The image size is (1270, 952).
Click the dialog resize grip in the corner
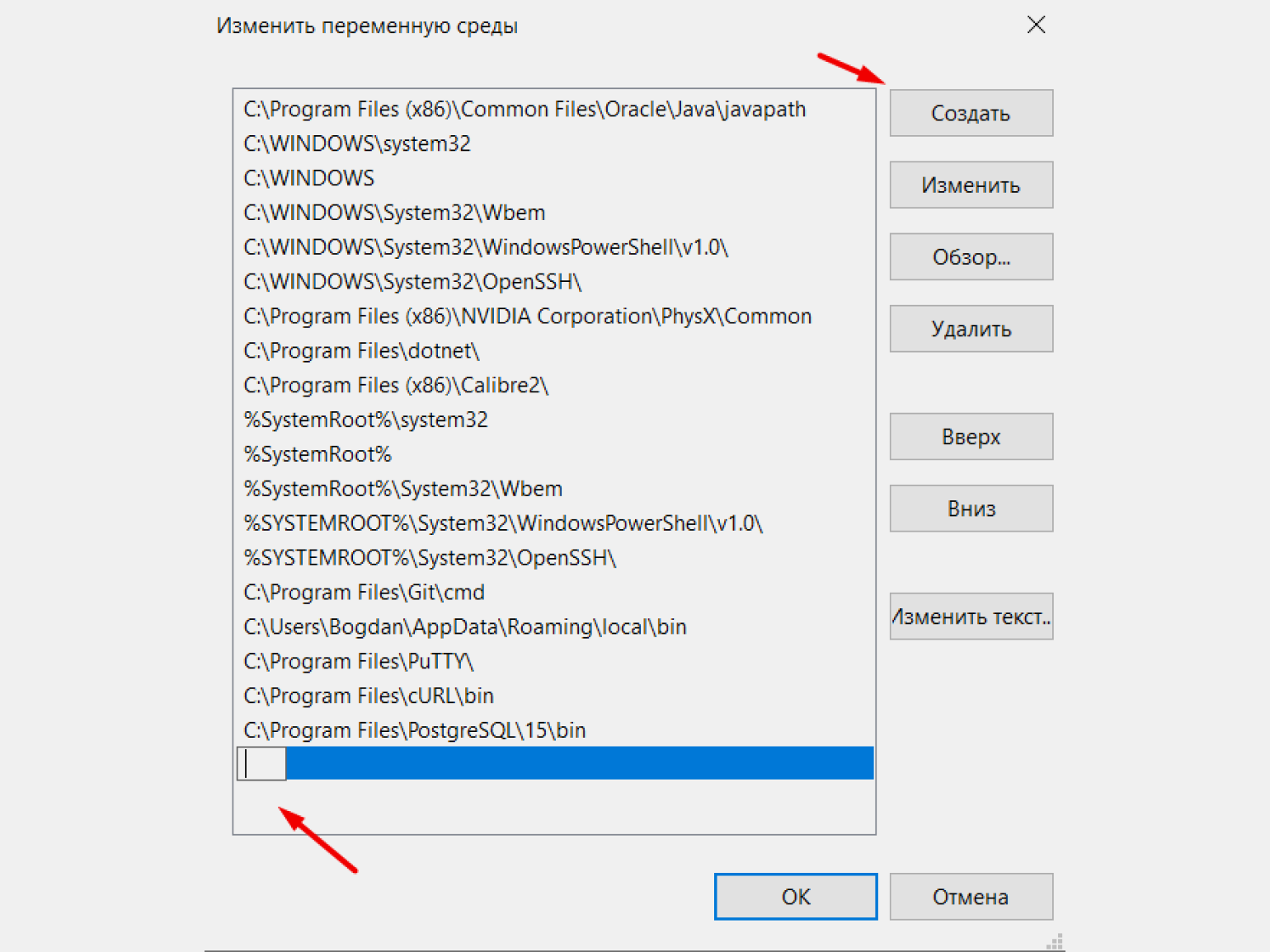(x=1055, y=941)
